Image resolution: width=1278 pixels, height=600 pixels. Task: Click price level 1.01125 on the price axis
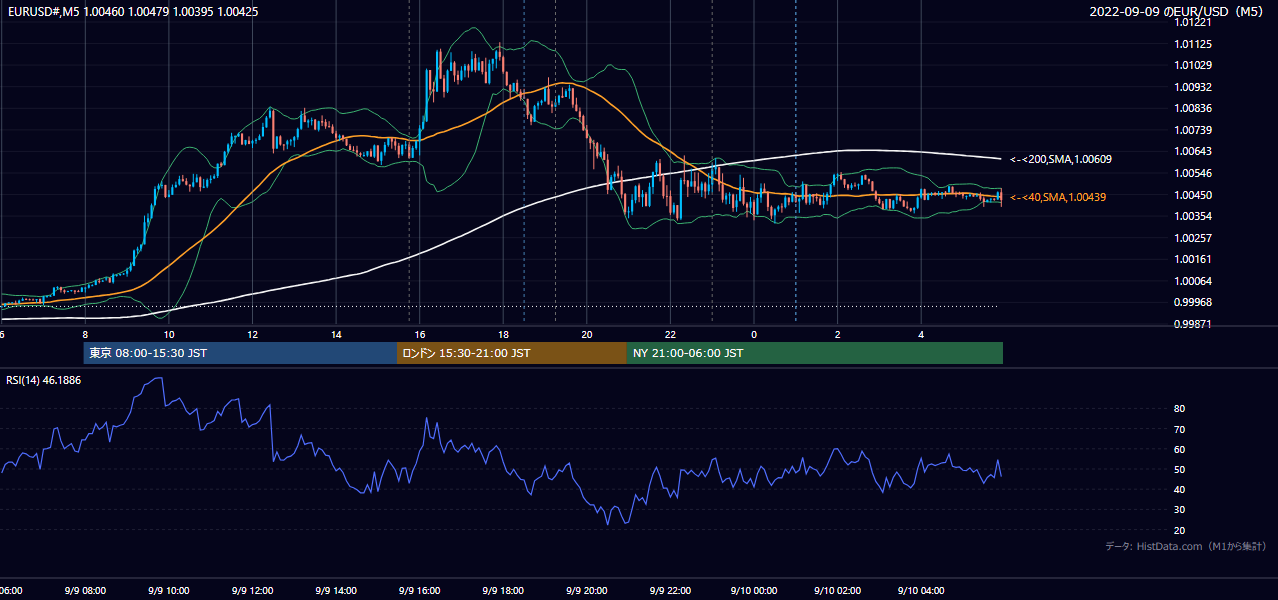tap(1192, 44)
